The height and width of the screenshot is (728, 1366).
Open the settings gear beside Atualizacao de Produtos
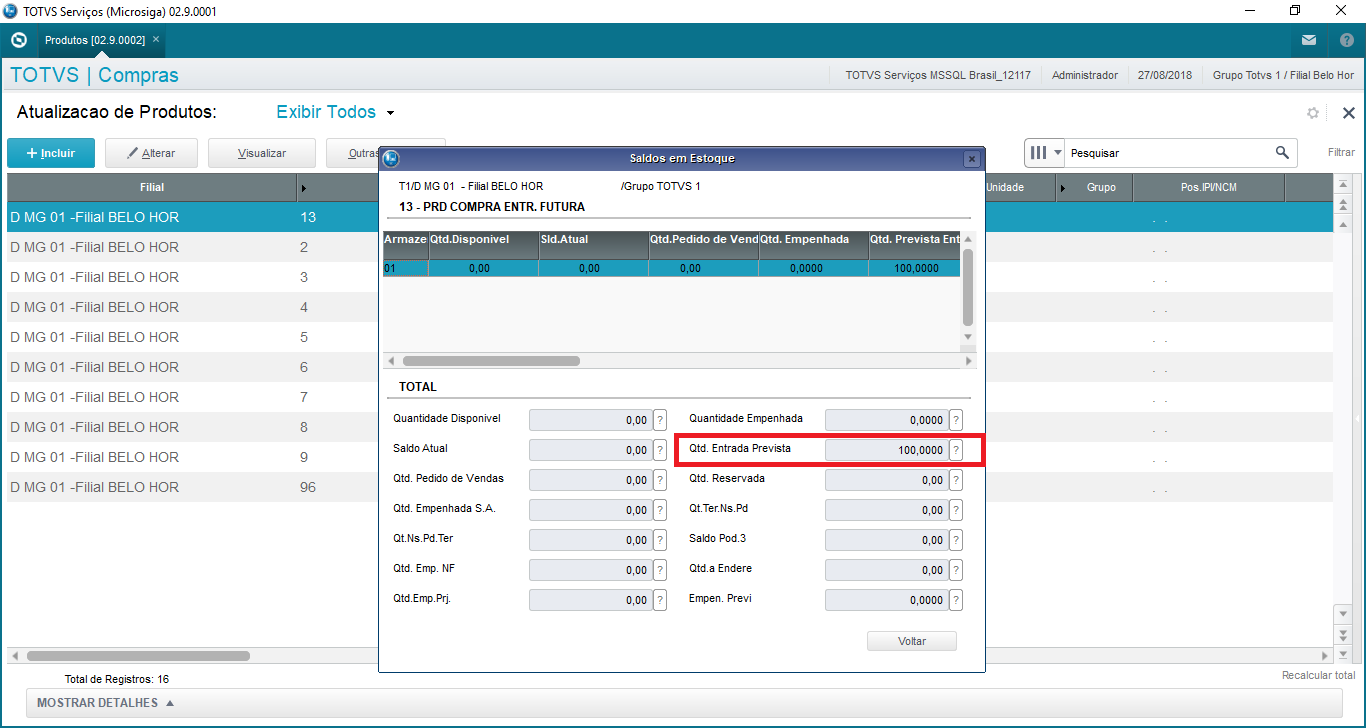pos(1313,113)
